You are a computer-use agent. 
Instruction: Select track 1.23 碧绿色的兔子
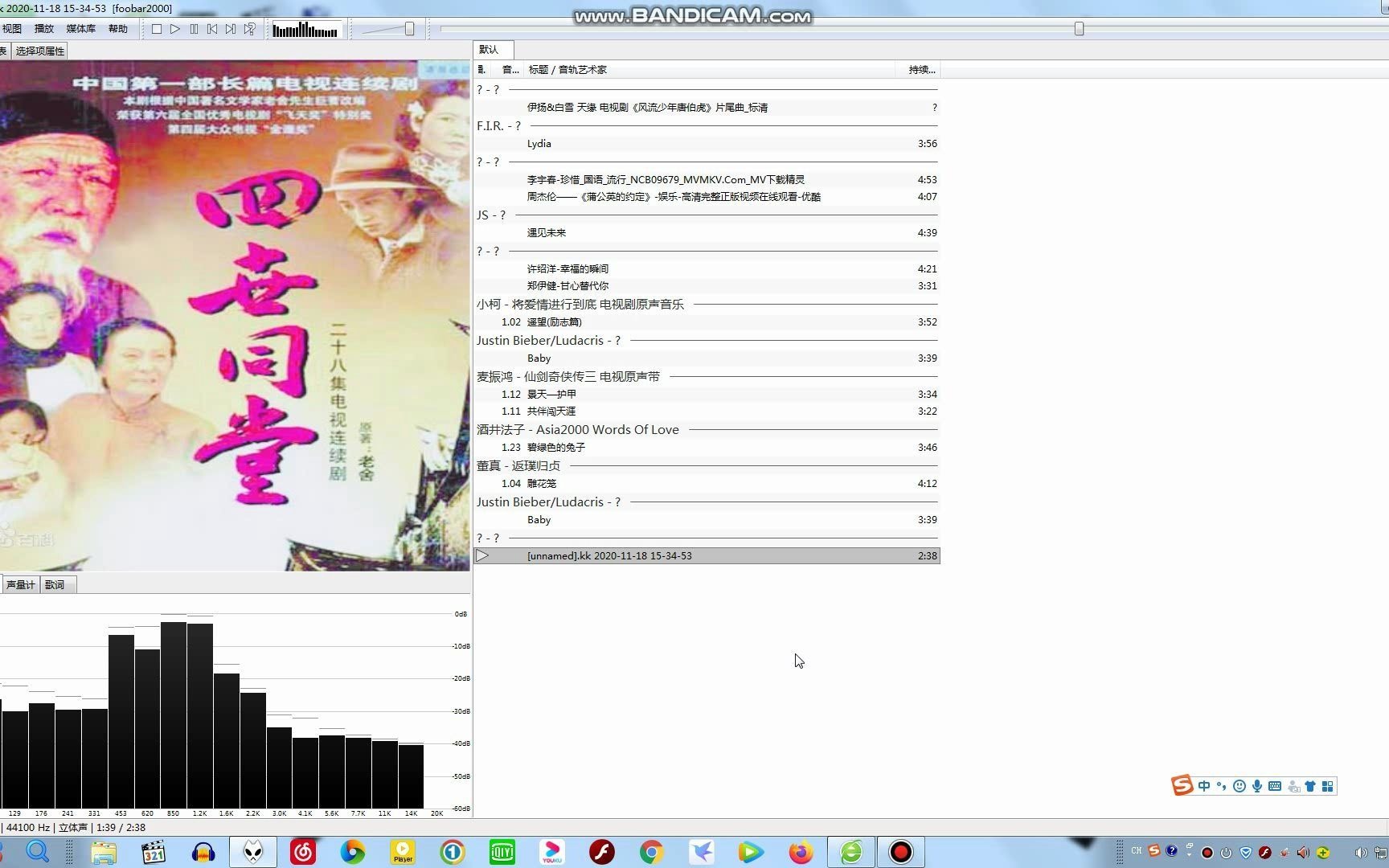click(x=707, y=448)
